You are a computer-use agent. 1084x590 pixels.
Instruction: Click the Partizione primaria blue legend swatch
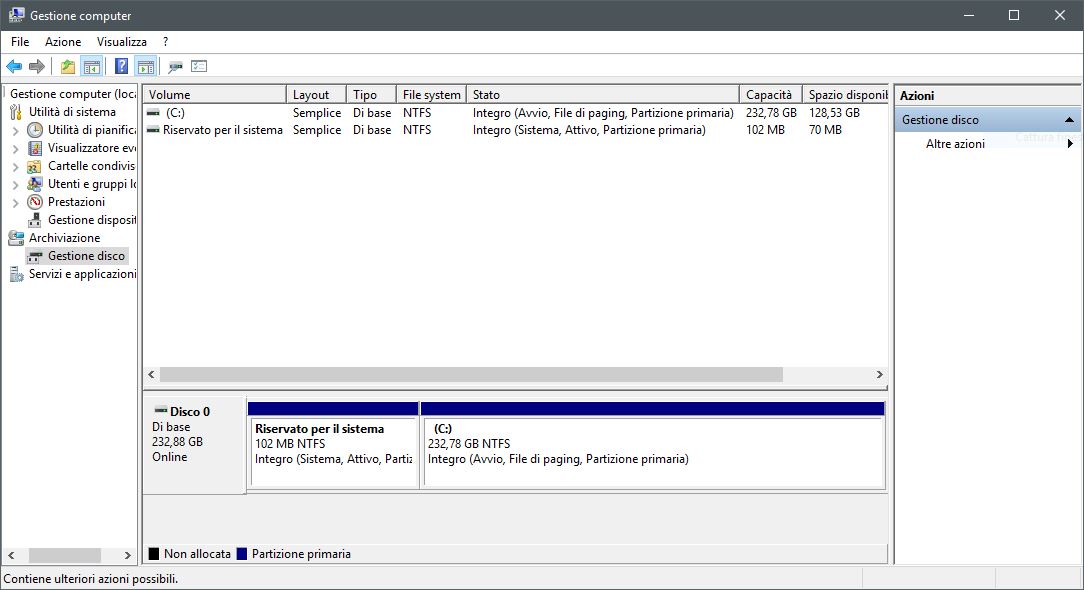[242, 554]
